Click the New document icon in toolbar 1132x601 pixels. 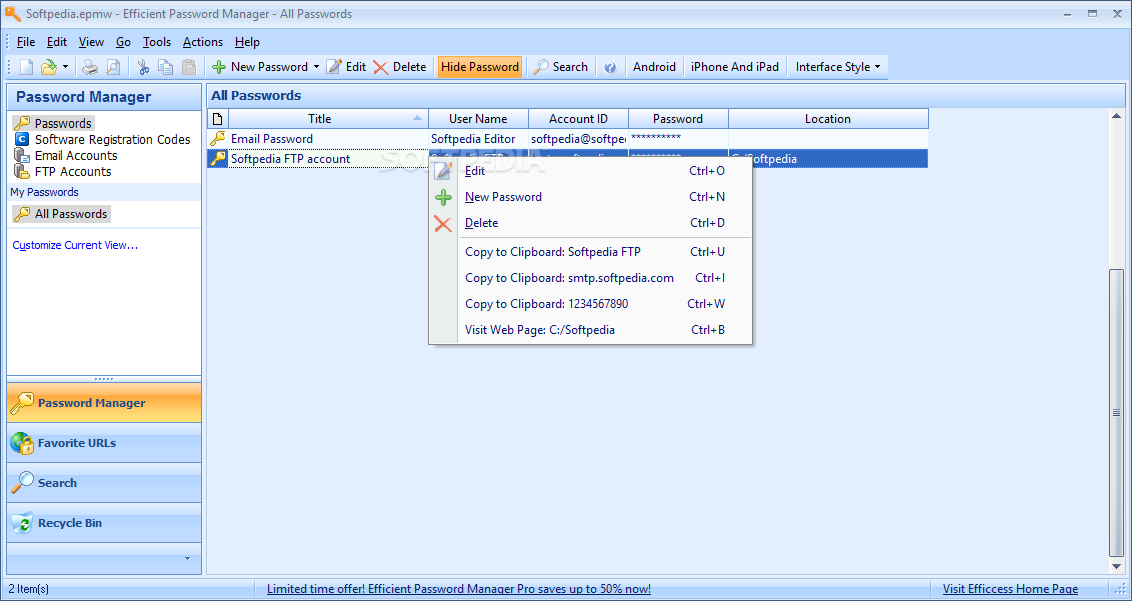tap(26, 67)
